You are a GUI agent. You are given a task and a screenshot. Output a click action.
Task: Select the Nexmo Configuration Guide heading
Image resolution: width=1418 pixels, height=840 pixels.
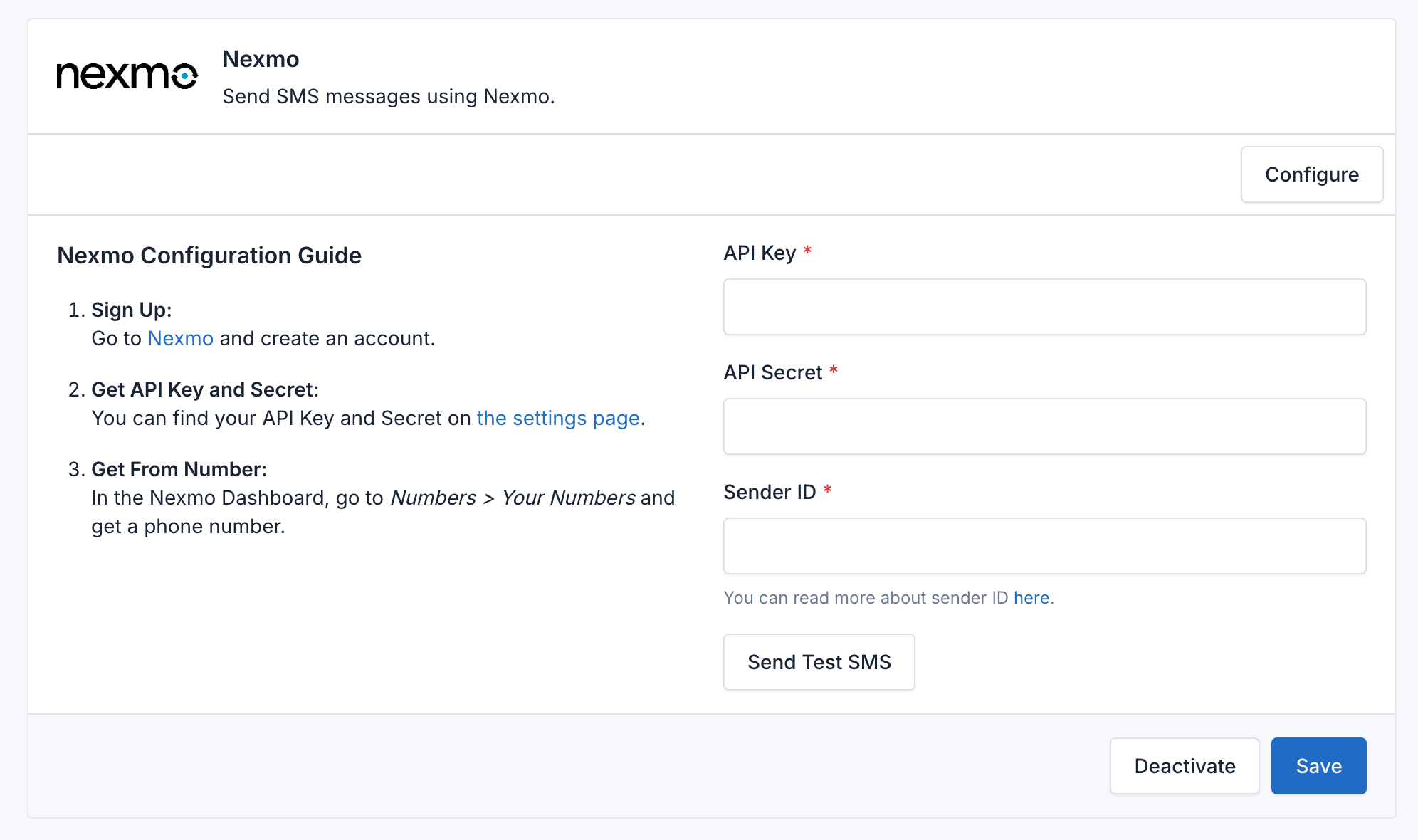(x=209, y=256)
